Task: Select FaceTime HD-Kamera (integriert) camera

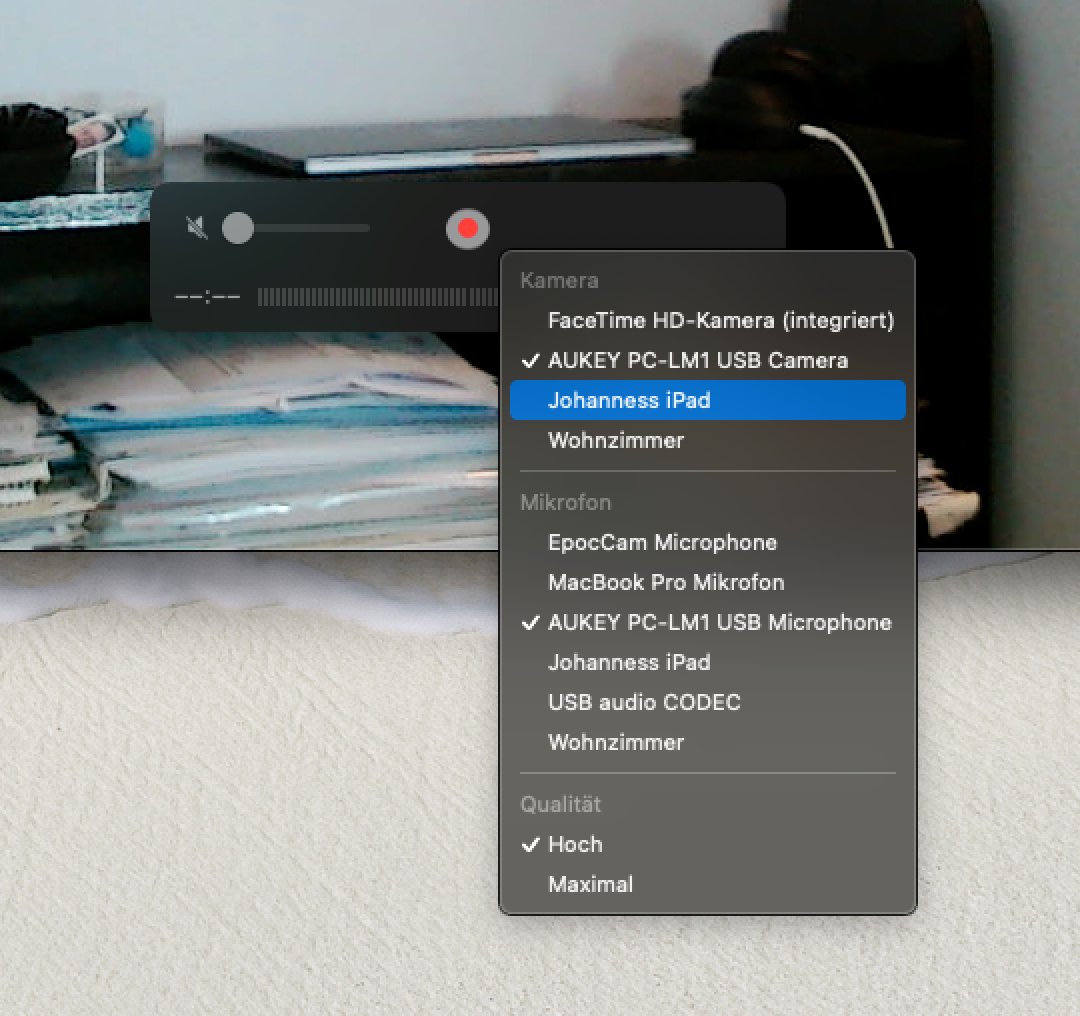Action: click(x=707, y=320)
